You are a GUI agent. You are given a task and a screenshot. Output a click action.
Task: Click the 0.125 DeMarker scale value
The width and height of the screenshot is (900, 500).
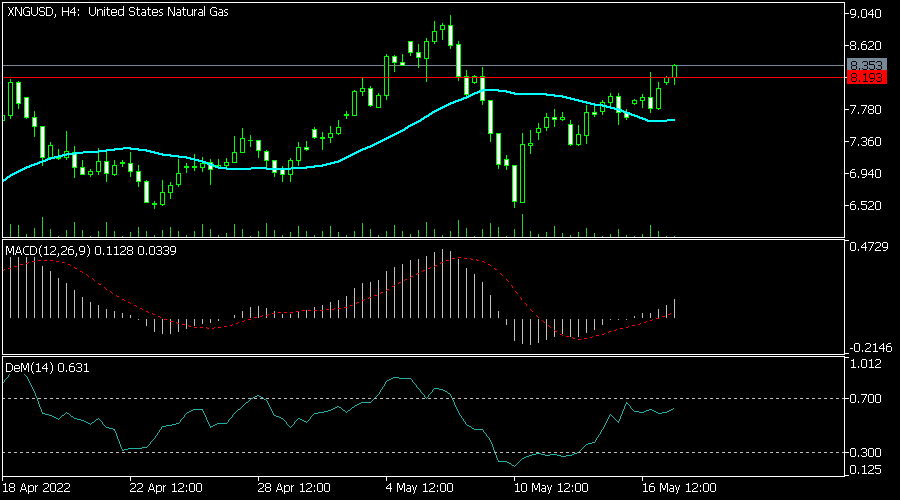tap(865, 470)
